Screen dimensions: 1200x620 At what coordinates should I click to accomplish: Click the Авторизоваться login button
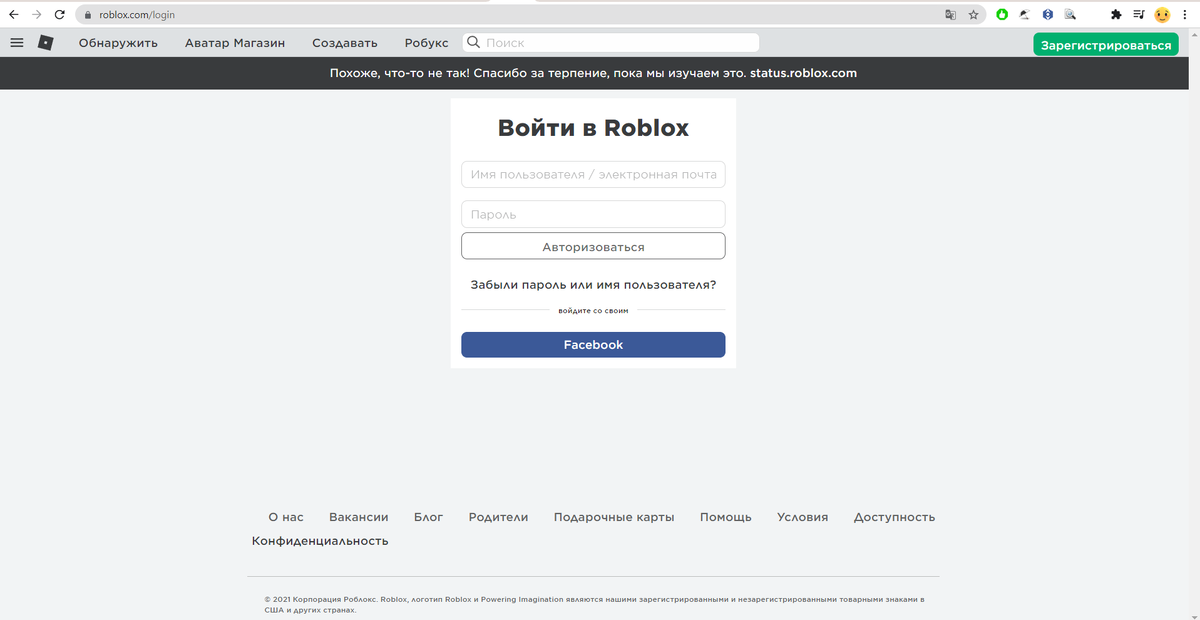pos(593,246)
